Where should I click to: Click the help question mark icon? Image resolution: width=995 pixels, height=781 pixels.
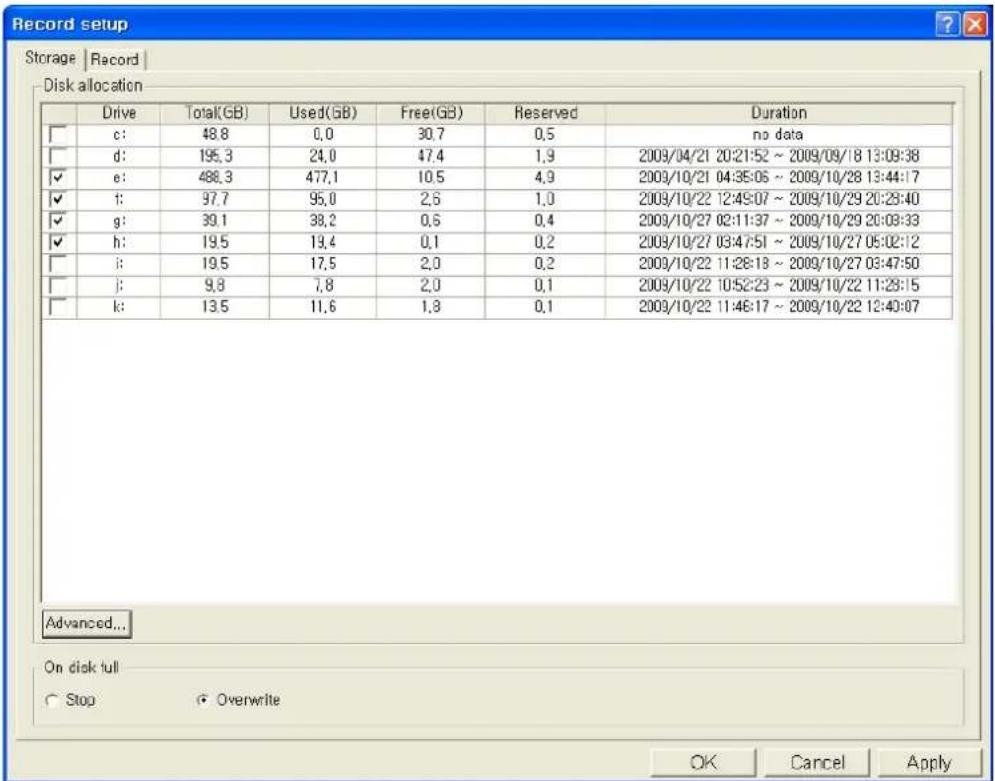point(947,25)
